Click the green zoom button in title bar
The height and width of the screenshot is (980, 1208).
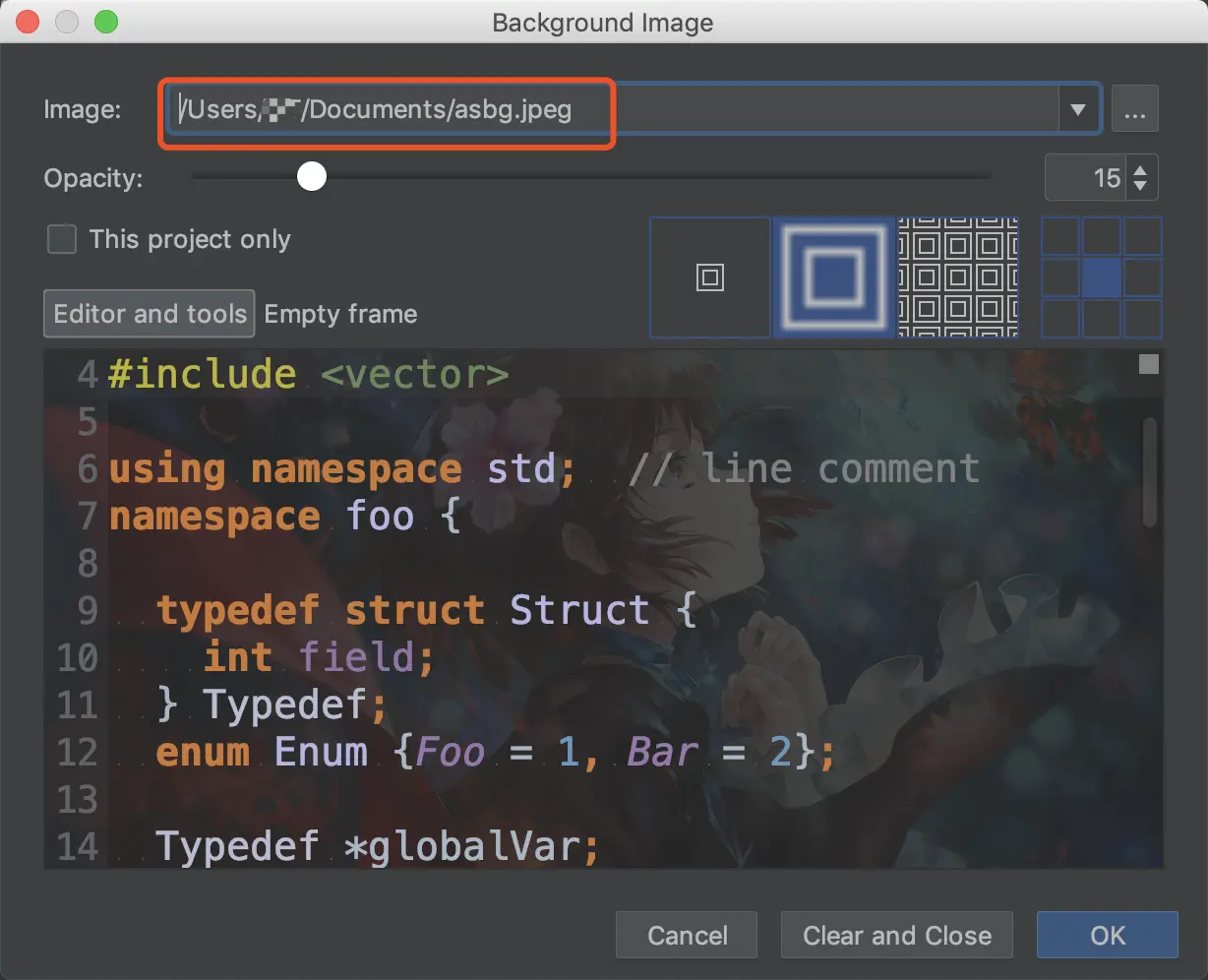pyautogui.click(x=105, y=22)
